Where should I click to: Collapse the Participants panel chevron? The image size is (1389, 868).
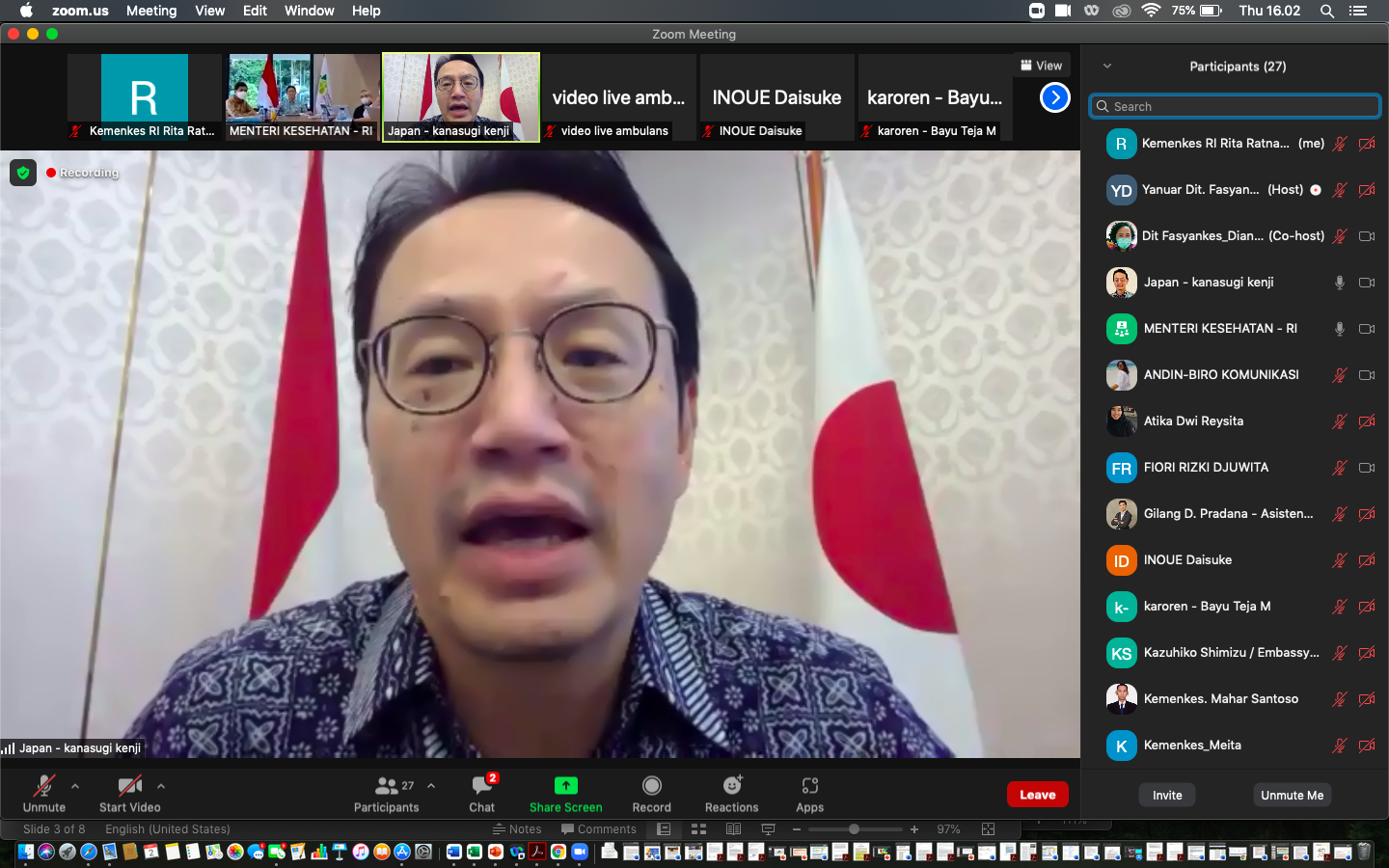pos(1107,67)
